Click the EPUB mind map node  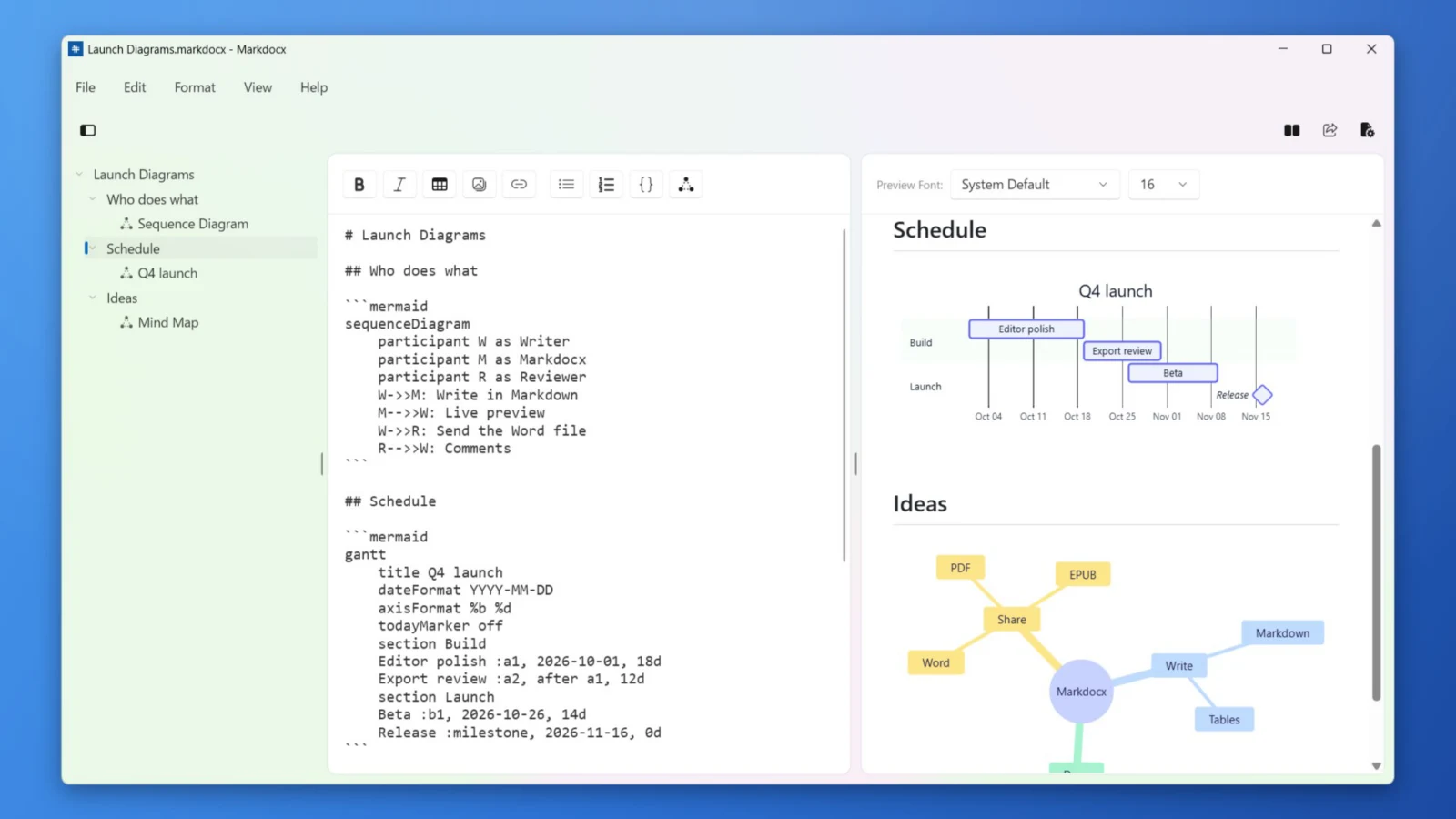(1083, 574)
